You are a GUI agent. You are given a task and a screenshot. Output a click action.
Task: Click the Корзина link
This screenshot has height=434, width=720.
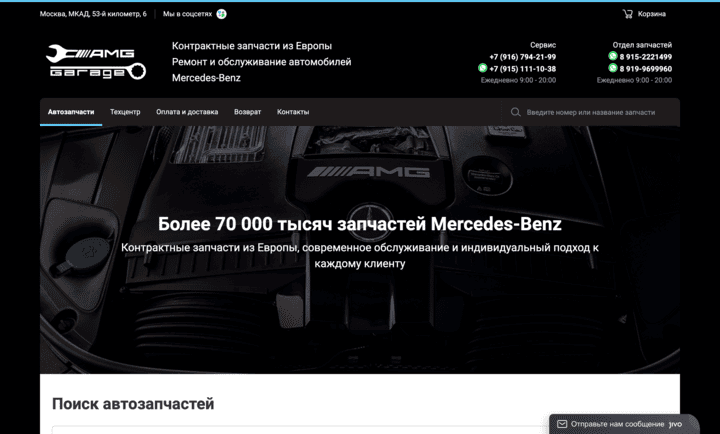(652, 14)
